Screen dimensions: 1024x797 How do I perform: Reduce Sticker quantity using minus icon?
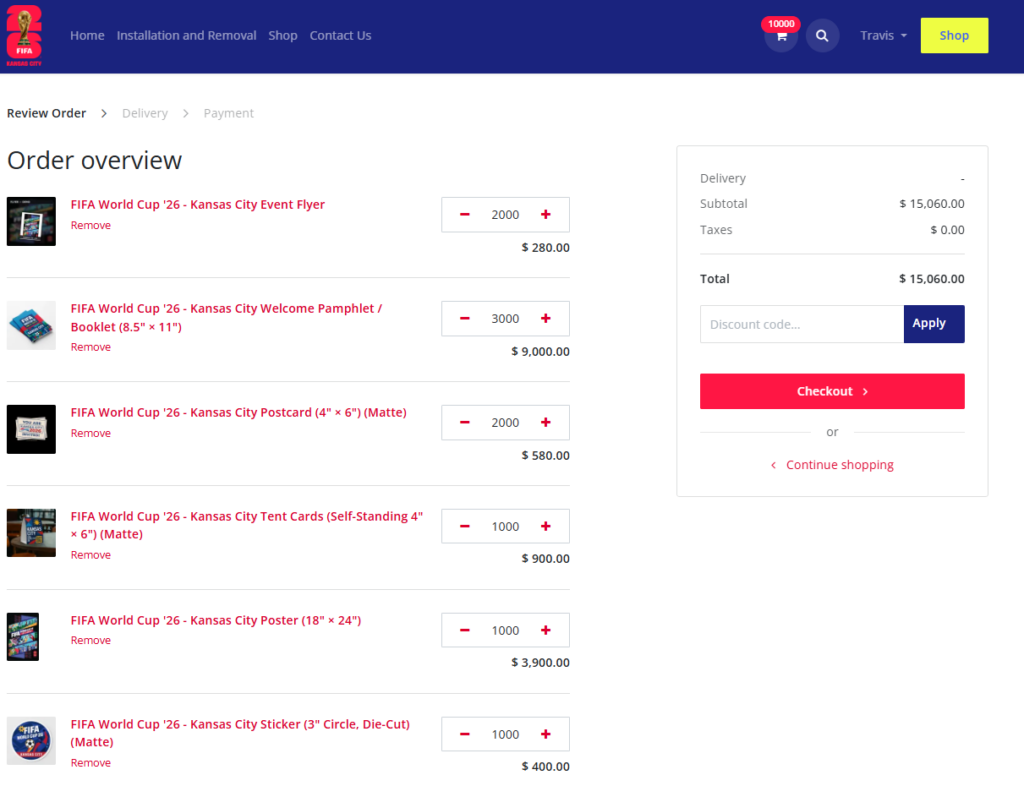click(x=465, y=735)
